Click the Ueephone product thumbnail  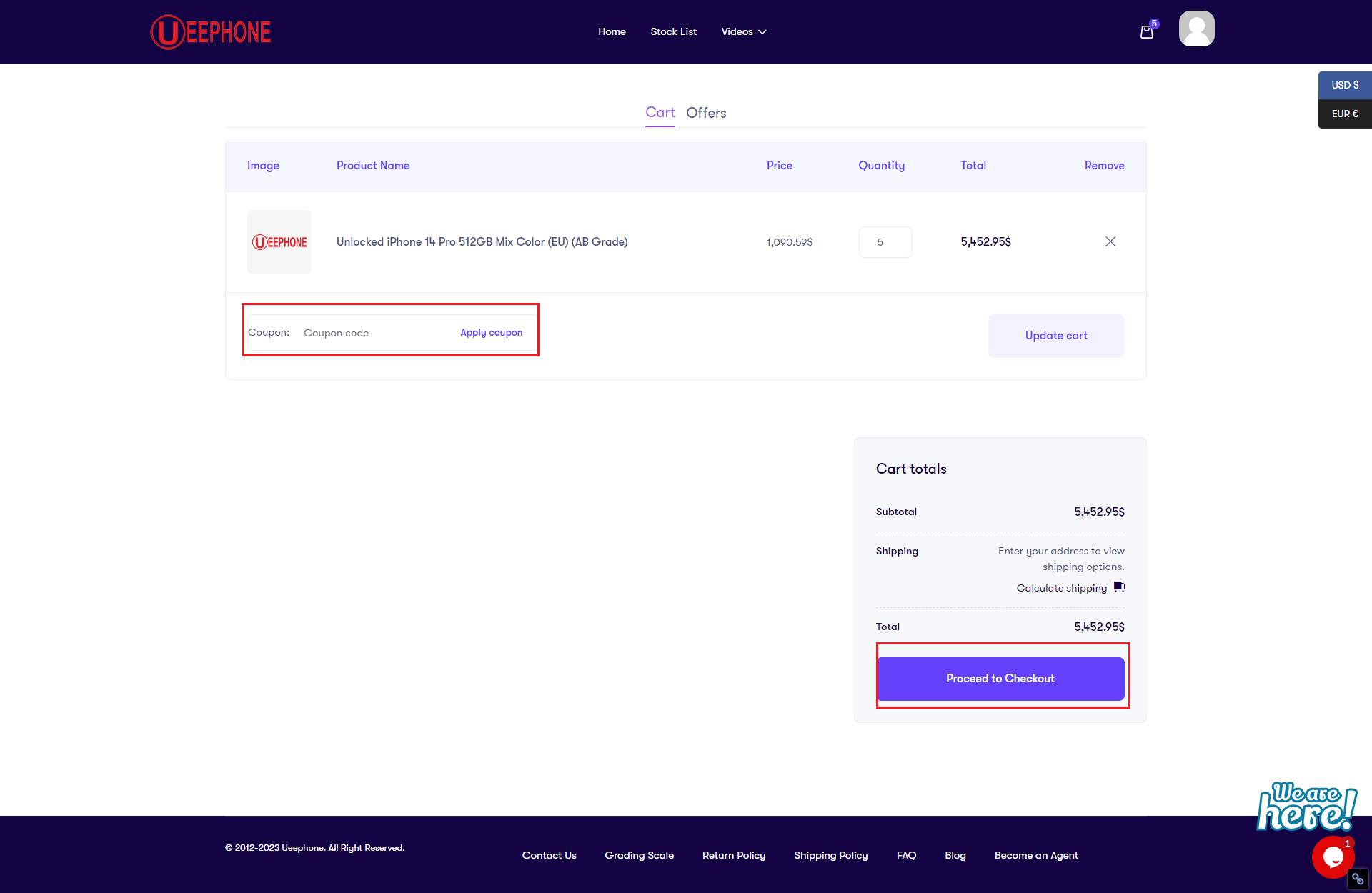click(x=279, y=242)
